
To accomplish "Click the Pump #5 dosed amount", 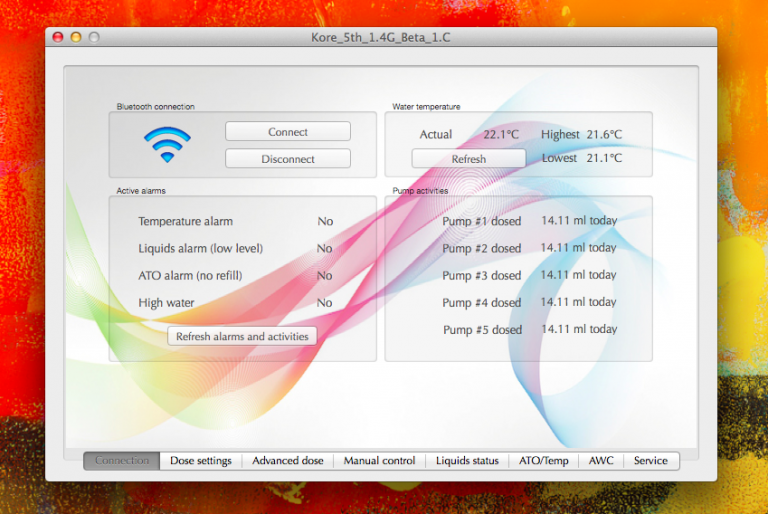I will pyautogui.click(x=579, y=329).
